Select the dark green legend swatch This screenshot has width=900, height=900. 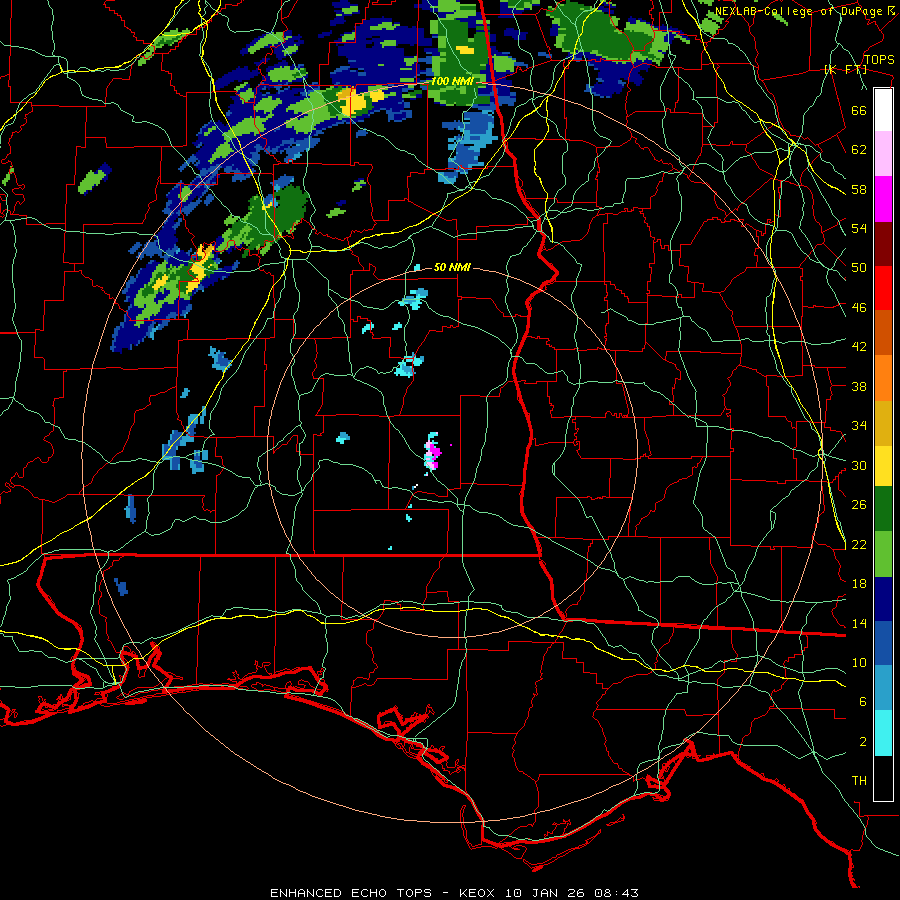coord(883,509)
